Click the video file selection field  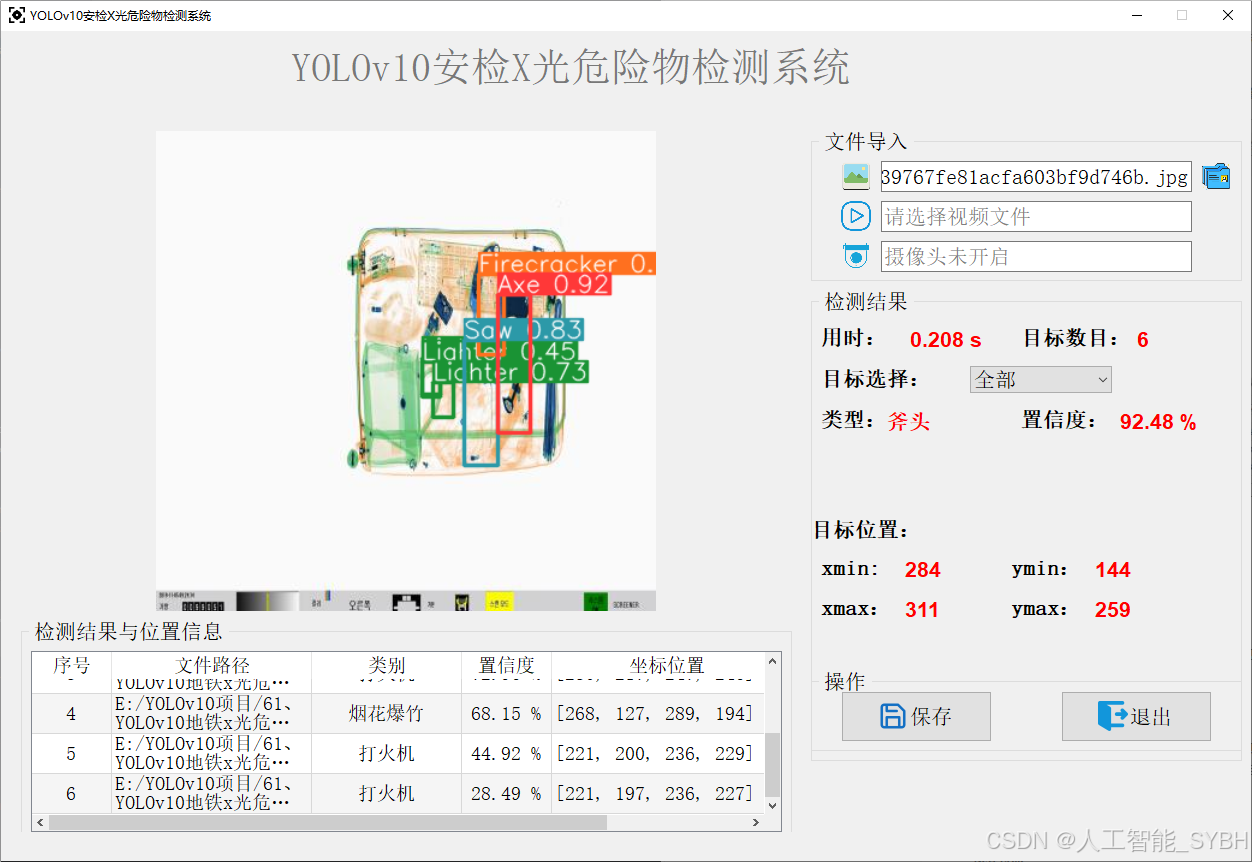coord(1036,216)
